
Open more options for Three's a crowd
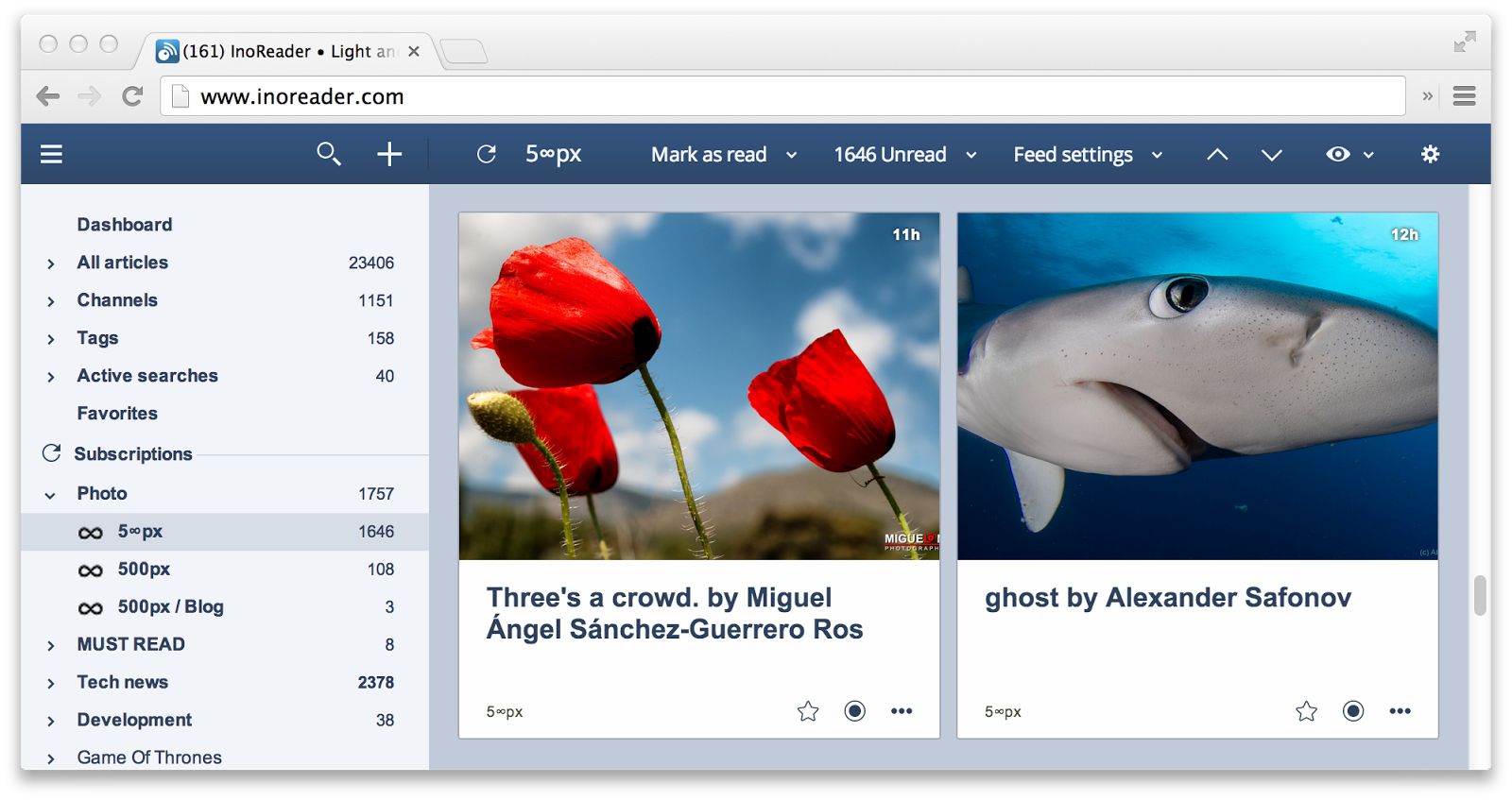coord(902,711)
